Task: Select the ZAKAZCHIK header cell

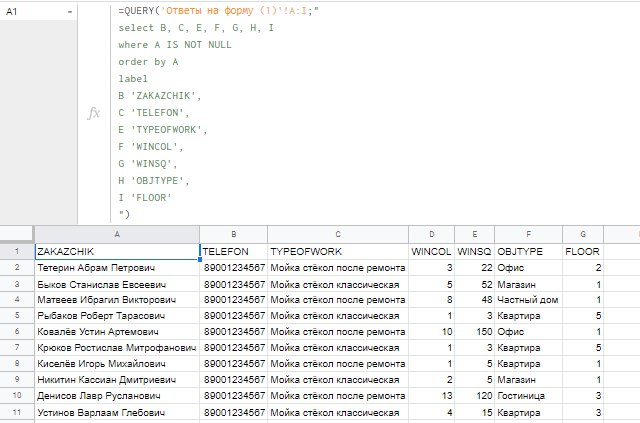Action: pyautogui.click(x=116, y=251)
